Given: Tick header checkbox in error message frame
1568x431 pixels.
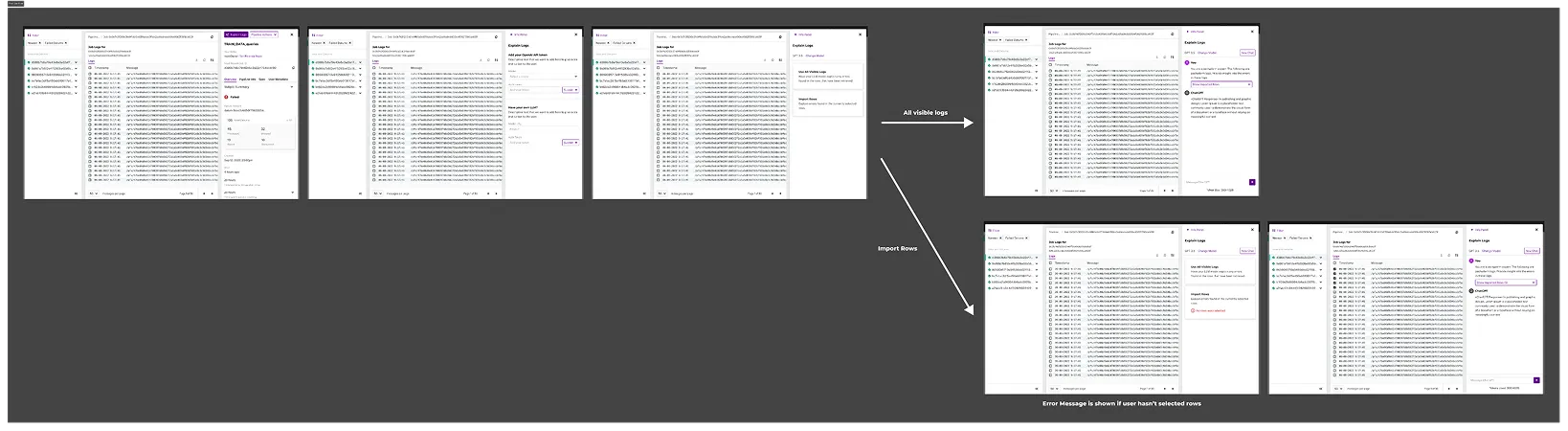Looking at the screenshot, I should pos(1050,262).
